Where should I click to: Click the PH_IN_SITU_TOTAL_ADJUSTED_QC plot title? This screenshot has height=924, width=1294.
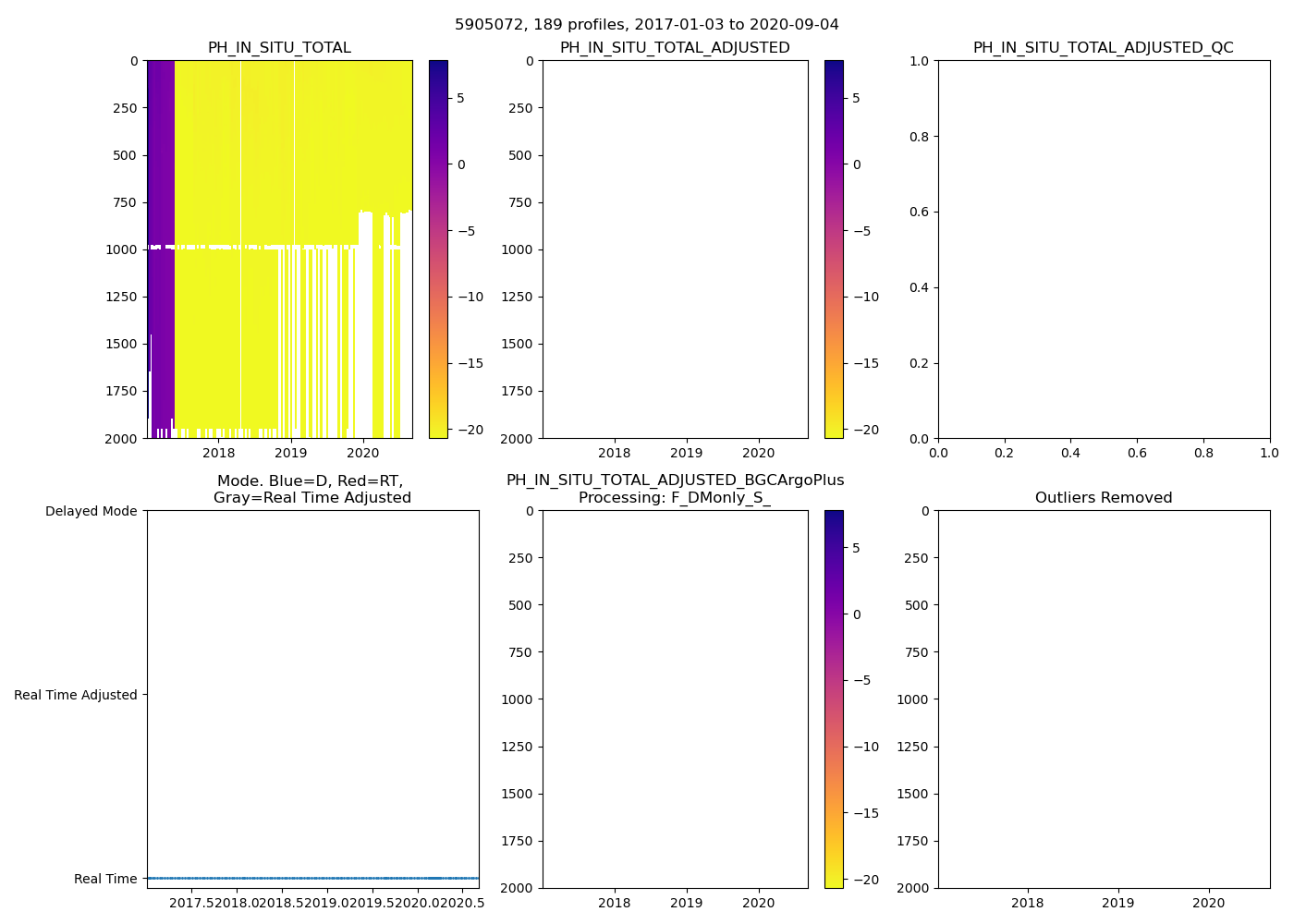[1103, 48]
